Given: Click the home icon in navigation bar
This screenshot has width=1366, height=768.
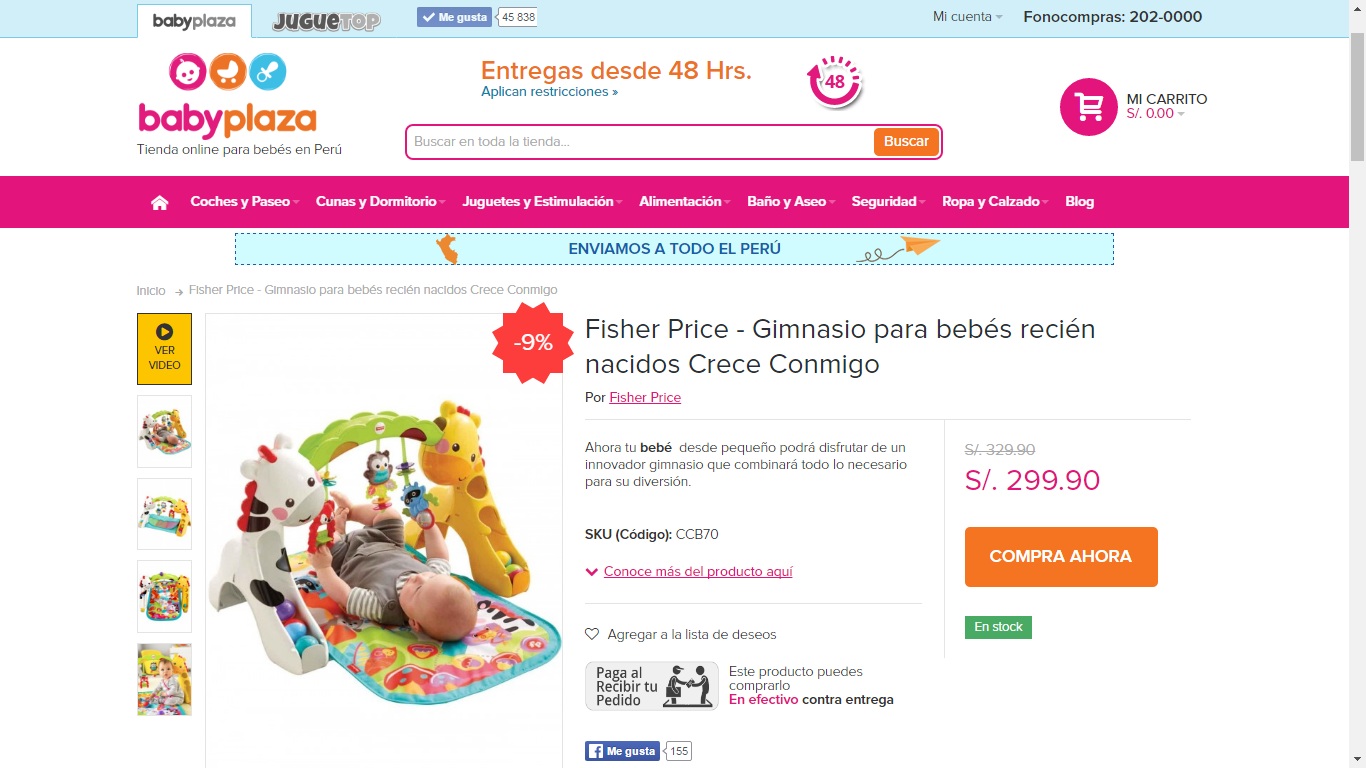Looking at the screenshot, I should click(159, 202).
